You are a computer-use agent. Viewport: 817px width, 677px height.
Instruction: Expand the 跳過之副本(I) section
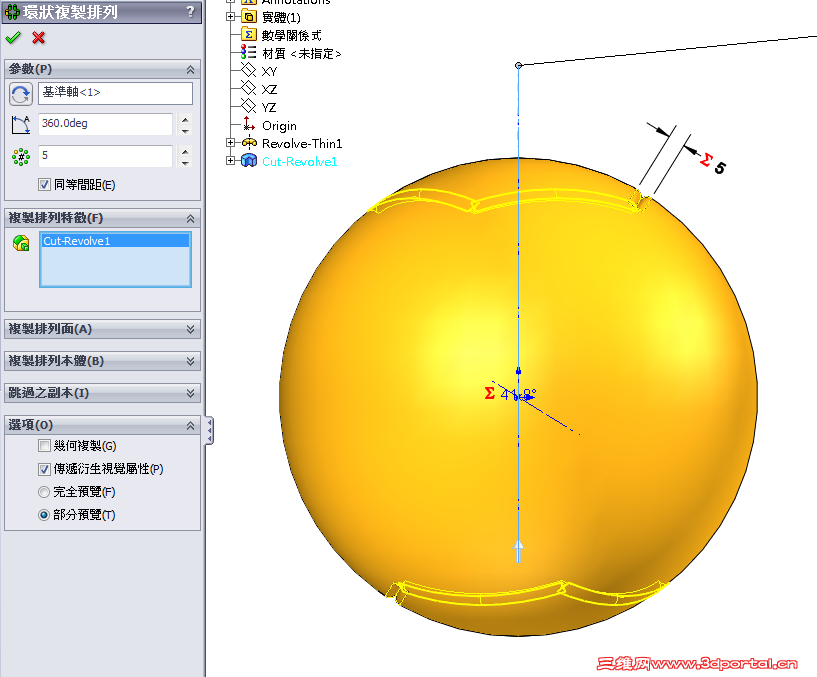[190, 393]
